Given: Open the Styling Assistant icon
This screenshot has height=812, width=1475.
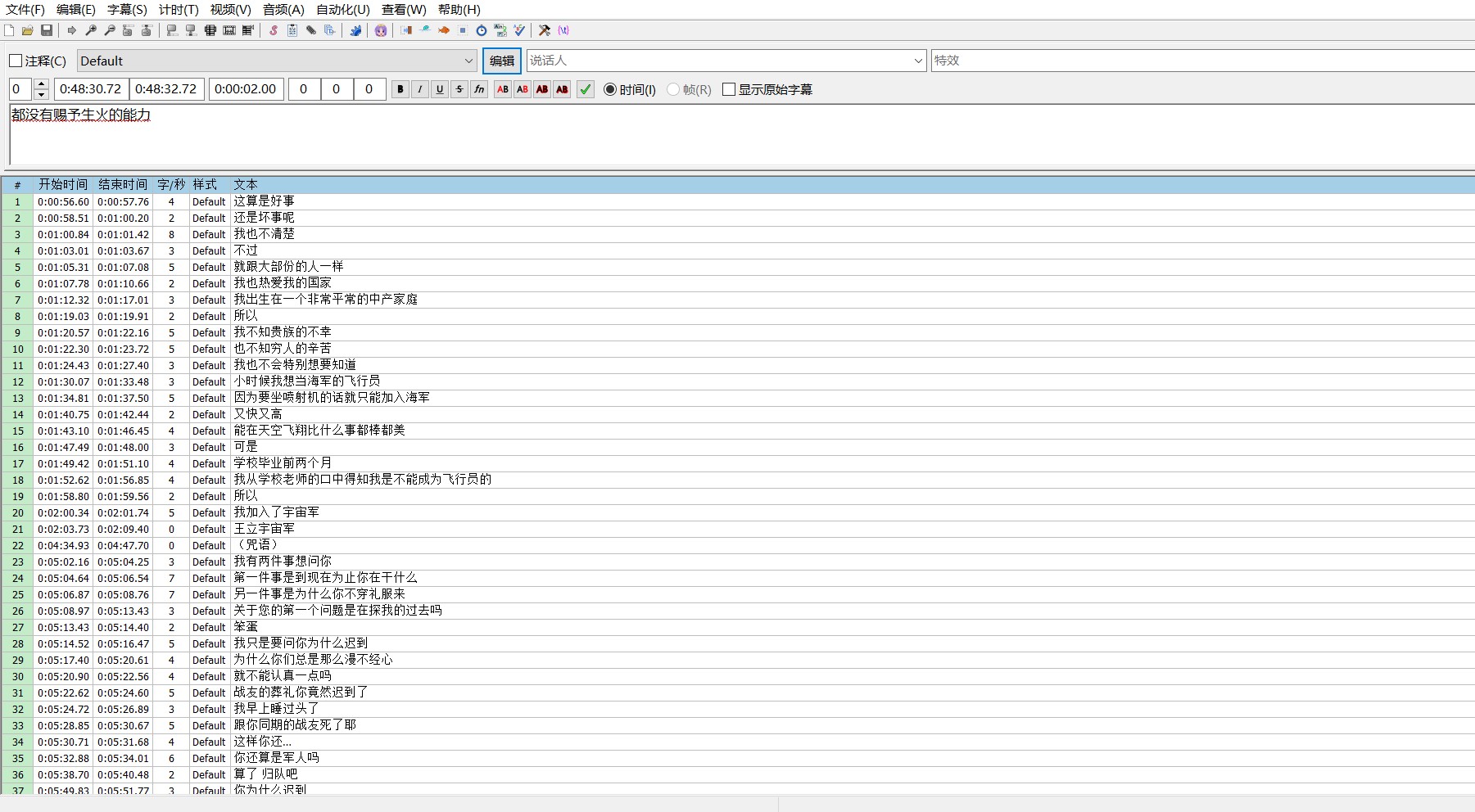Looking at the screenshot, I should point(425,30).
